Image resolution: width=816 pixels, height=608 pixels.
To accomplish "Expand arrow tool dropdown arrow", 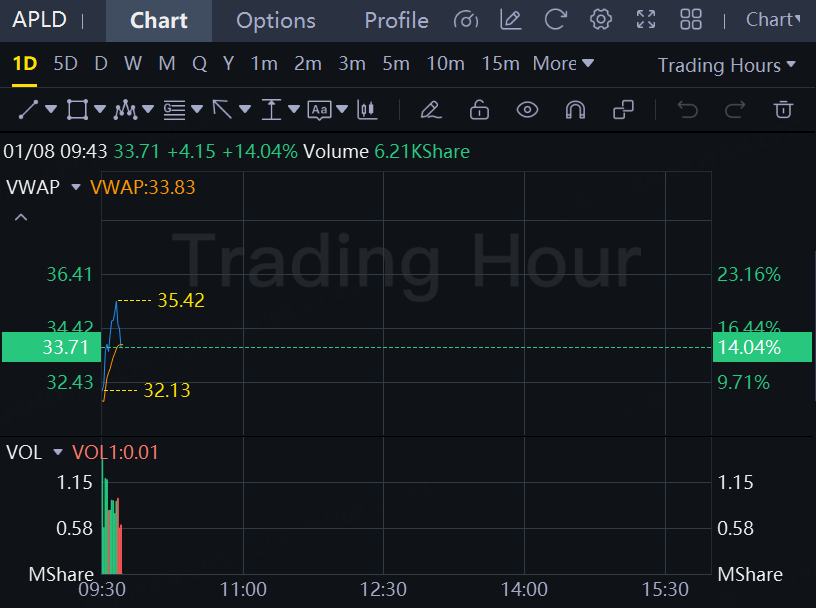I will pyautogui.click(x=245, y=109).
